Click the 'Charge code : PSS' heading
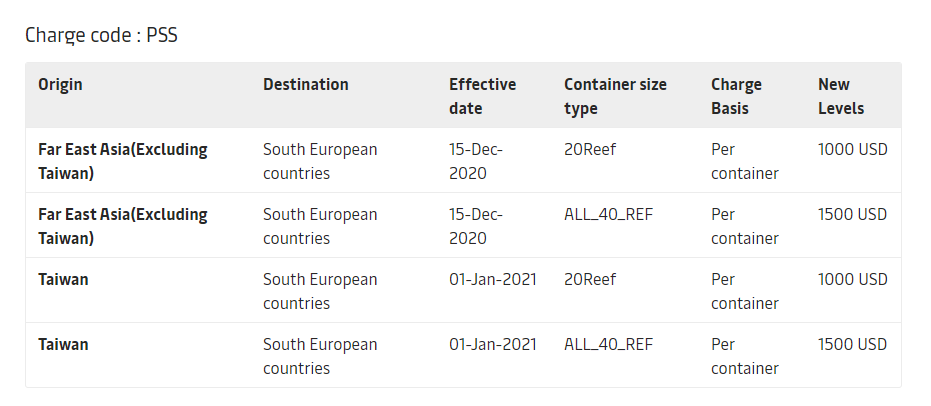 click(x=101, y=36)
